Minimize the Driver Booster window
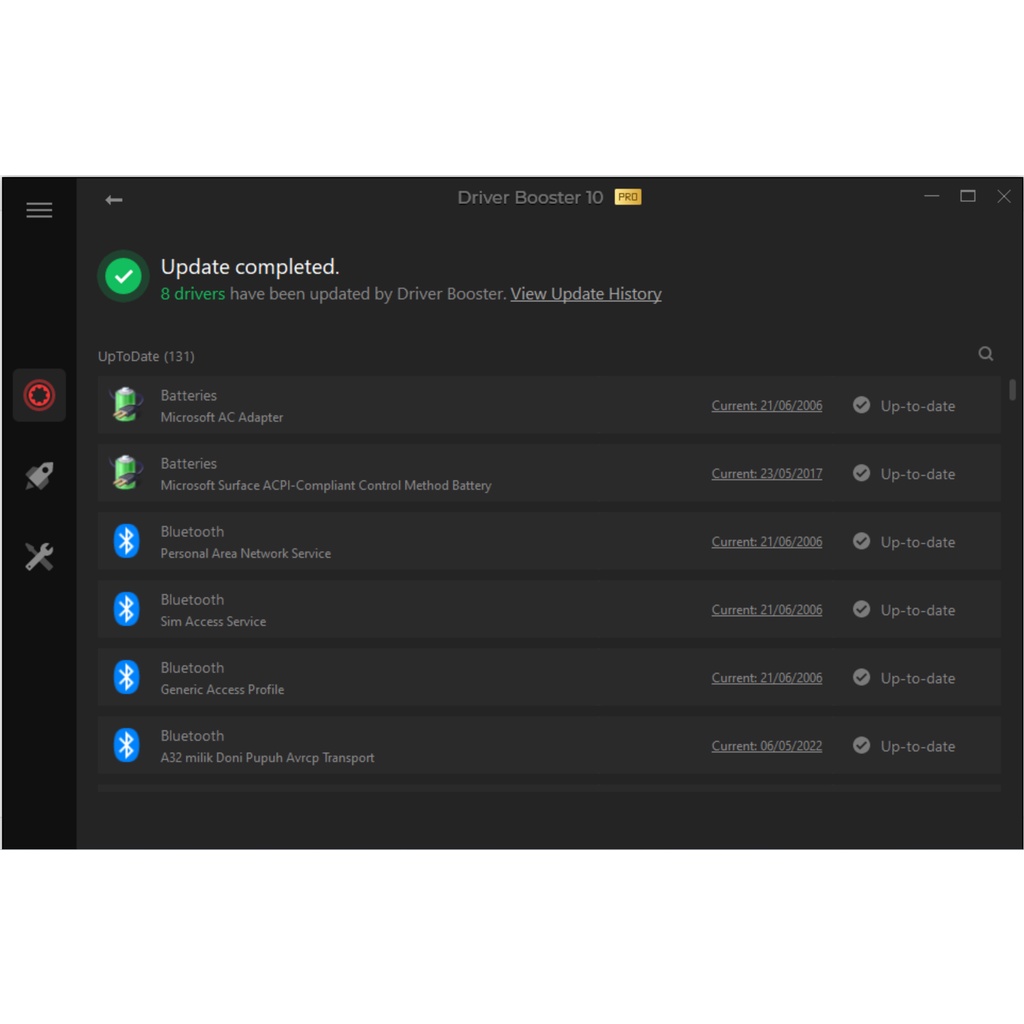Screen dimensions: 1024x1024 [932, 196]
